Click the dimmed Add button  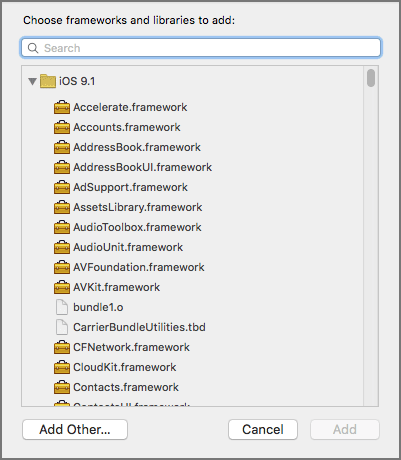[x=345, y=429]
